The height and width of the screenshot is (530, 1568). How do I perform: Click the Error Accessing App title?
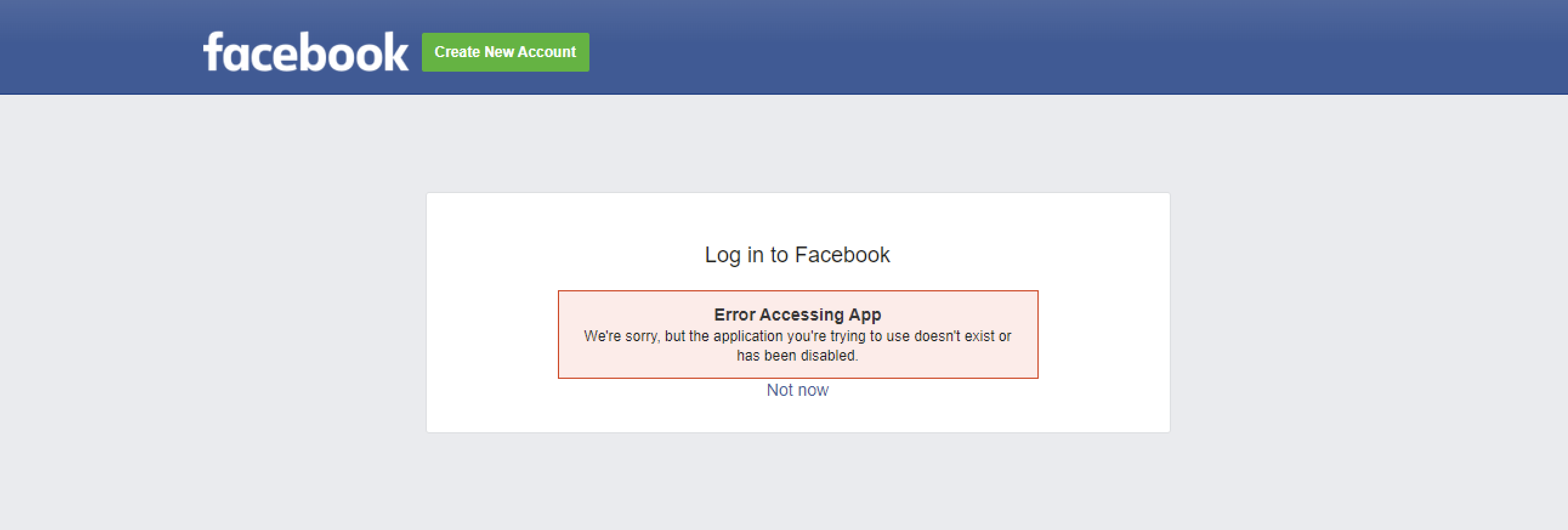(798, 314)
